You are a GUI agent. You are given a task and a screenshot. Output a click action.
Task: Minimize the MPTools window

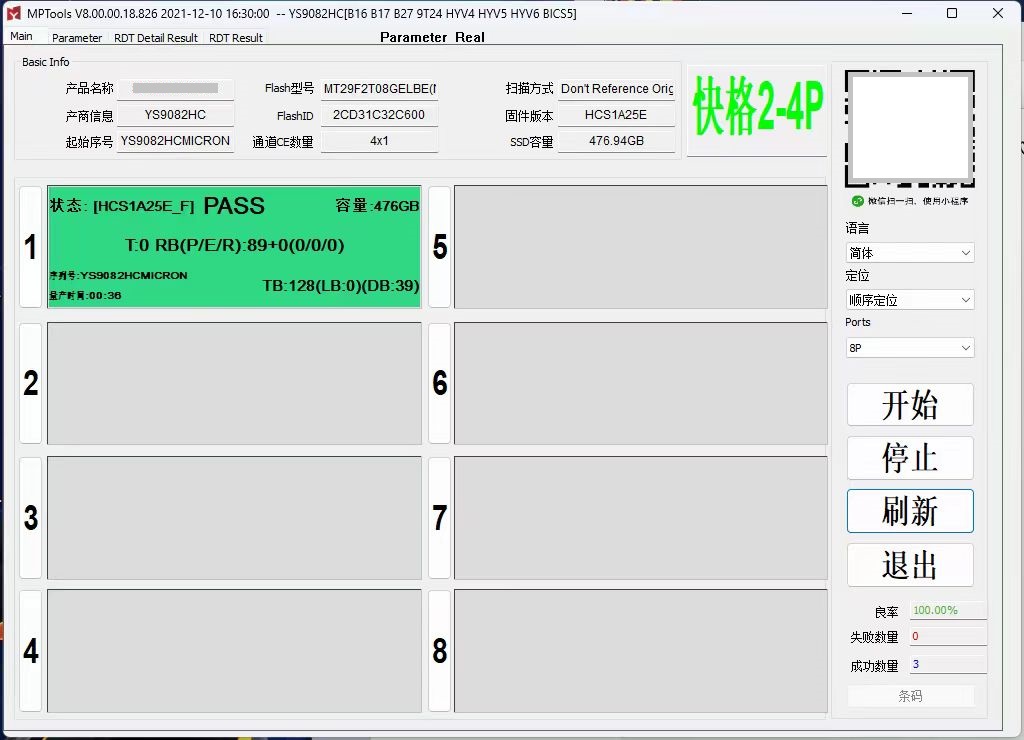coord(907,13)
